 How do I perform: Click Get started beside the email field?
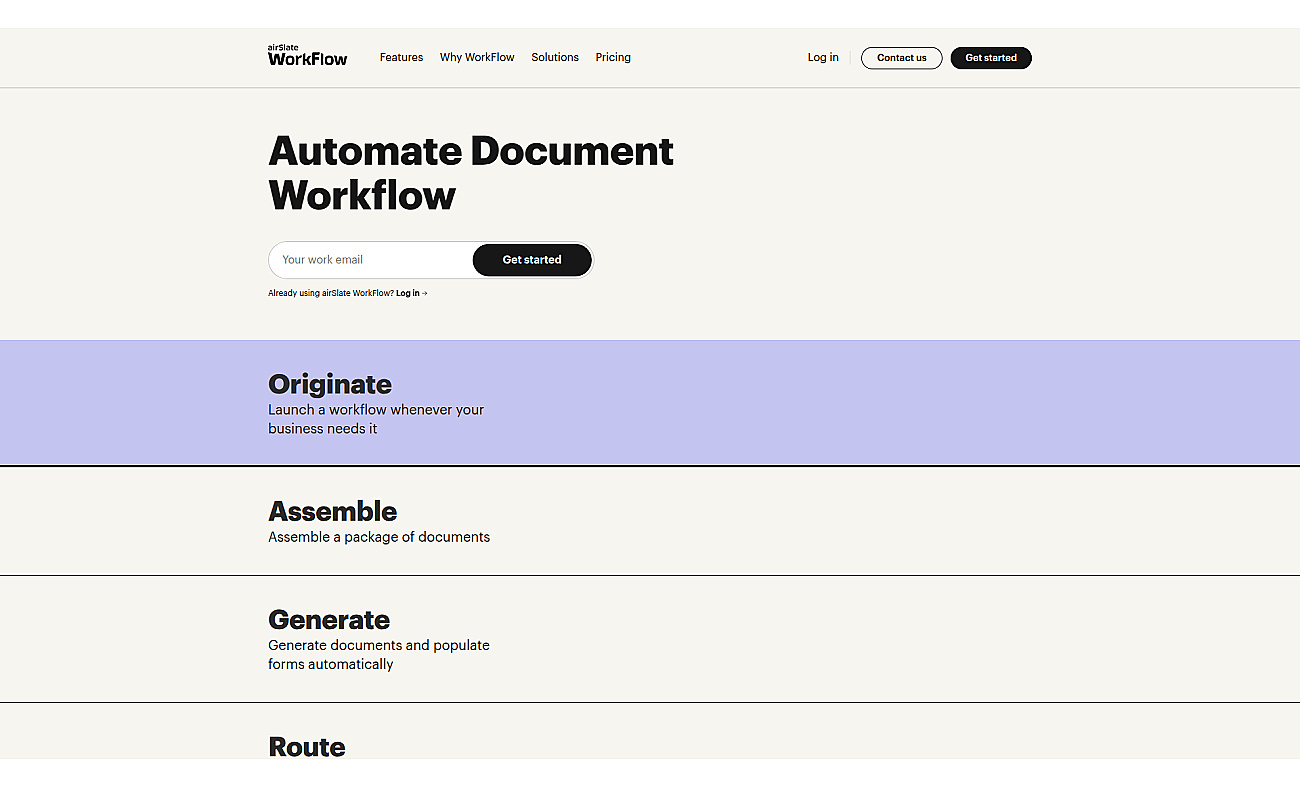(532, 260)
